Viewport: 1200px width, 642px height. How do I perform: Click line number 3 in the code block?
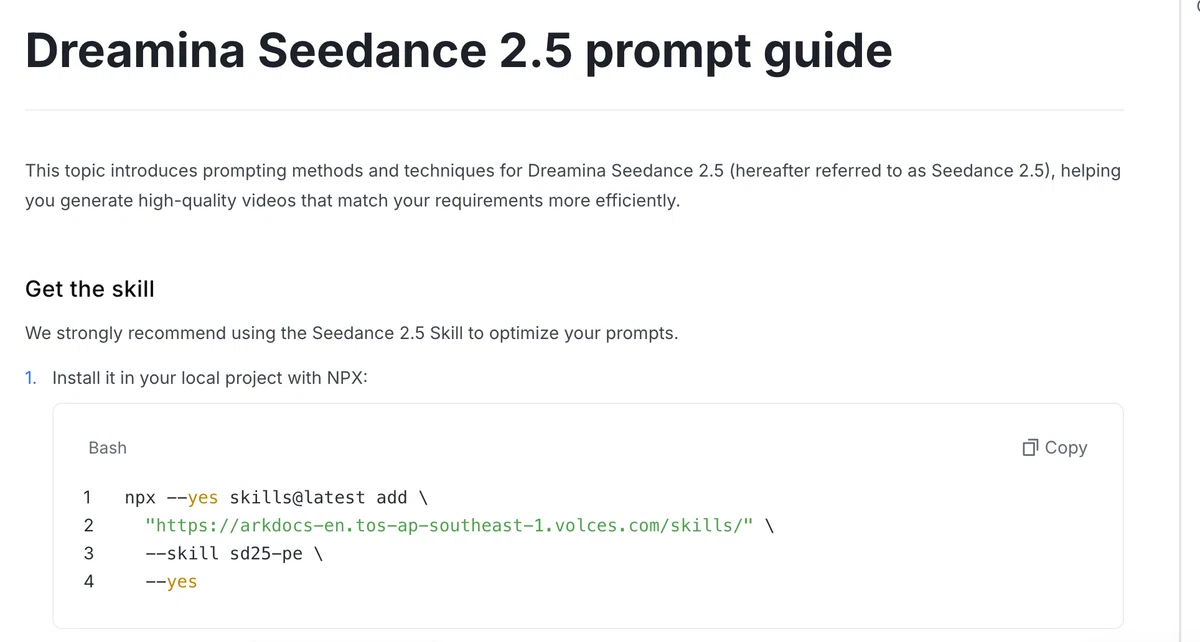(88, 553)
